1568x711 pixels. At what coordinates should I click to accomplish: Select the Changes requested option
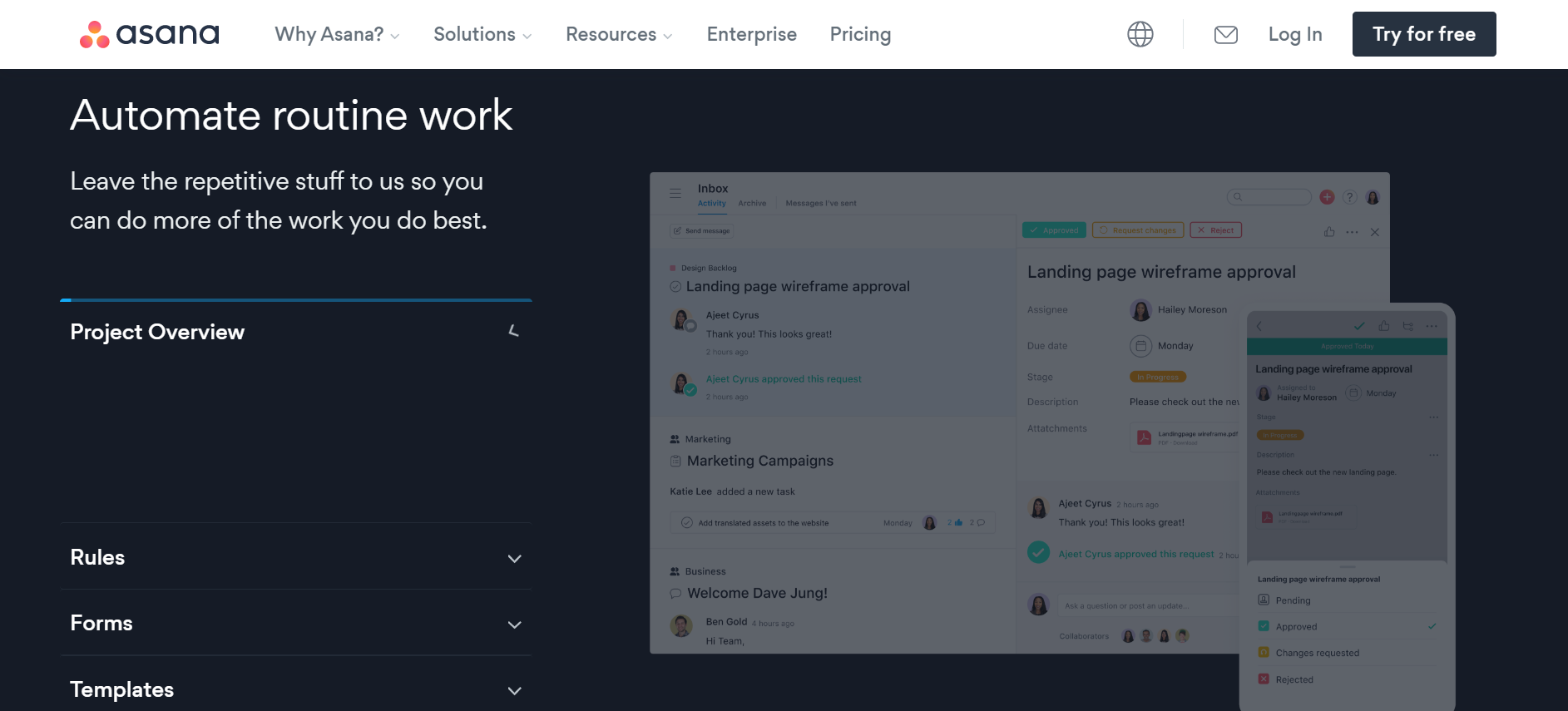(x=1348, y=654)
